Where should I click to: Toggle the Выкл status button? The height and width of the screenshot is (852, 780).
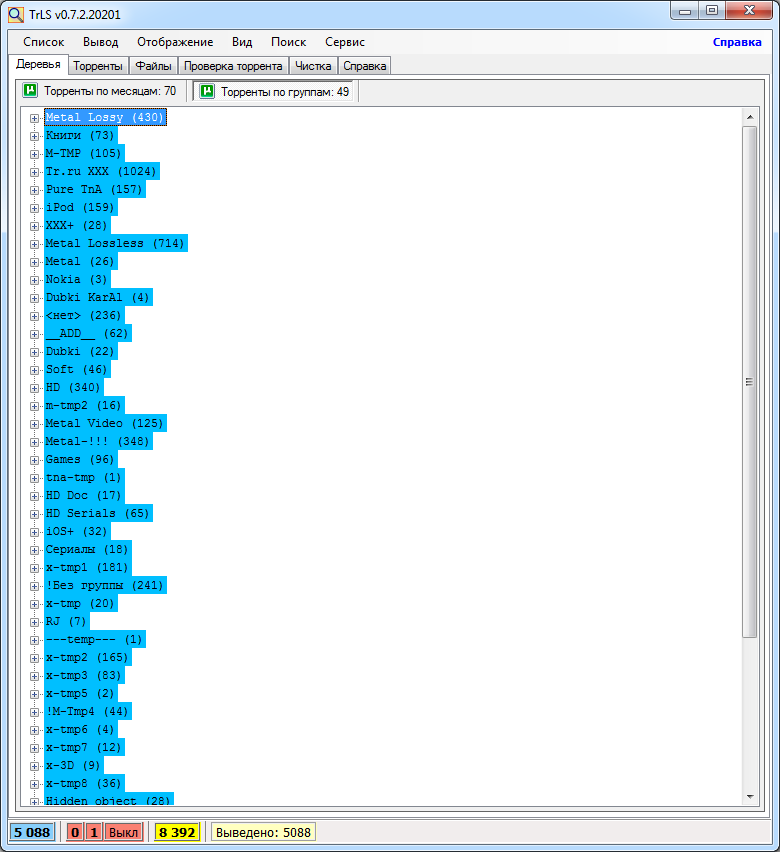click(x=123, y=832)
